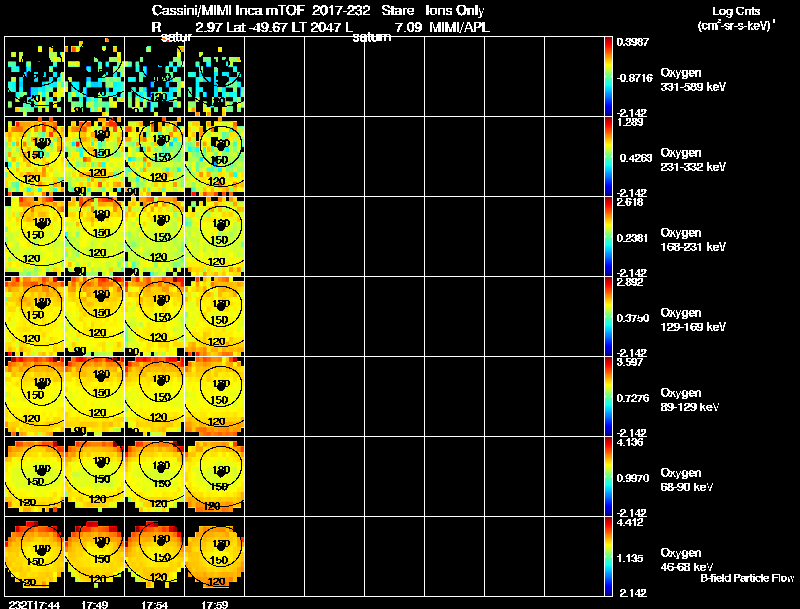Screen dimensions: 800x609
Task: Click the '0.3987' scale maximum value
Action: click(x=633, y=42)
